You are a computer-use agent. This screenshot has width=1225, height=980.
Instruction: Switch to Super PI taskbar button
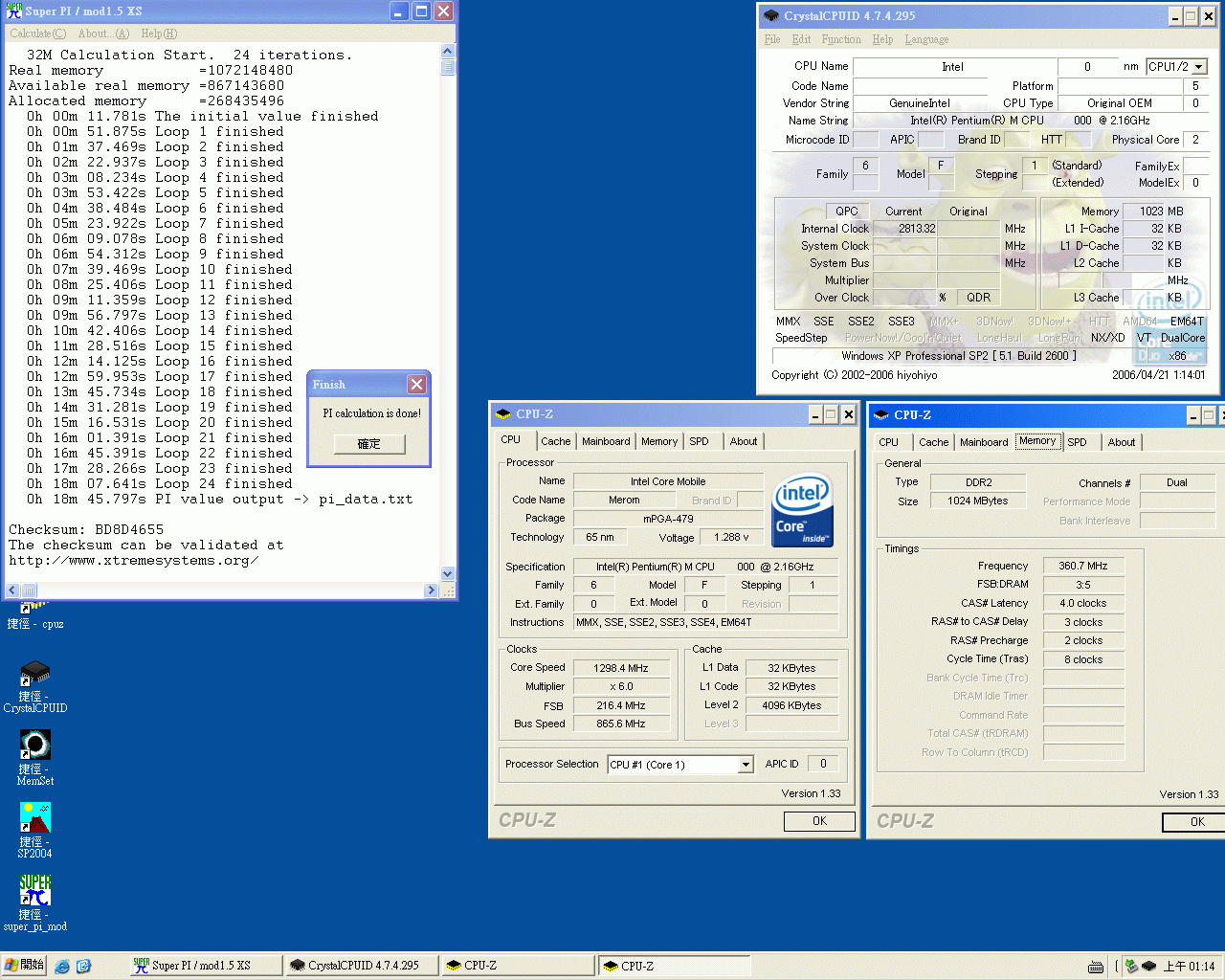pos(206,966)
